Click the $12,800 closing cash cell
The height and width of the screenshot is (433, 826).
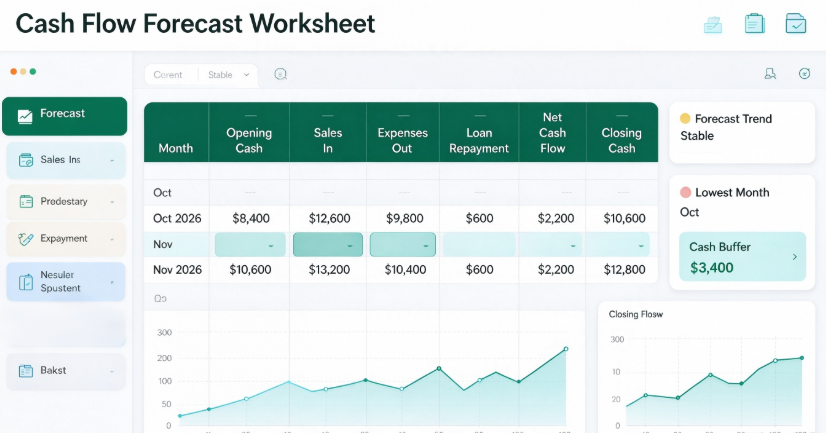coord(624,270)
